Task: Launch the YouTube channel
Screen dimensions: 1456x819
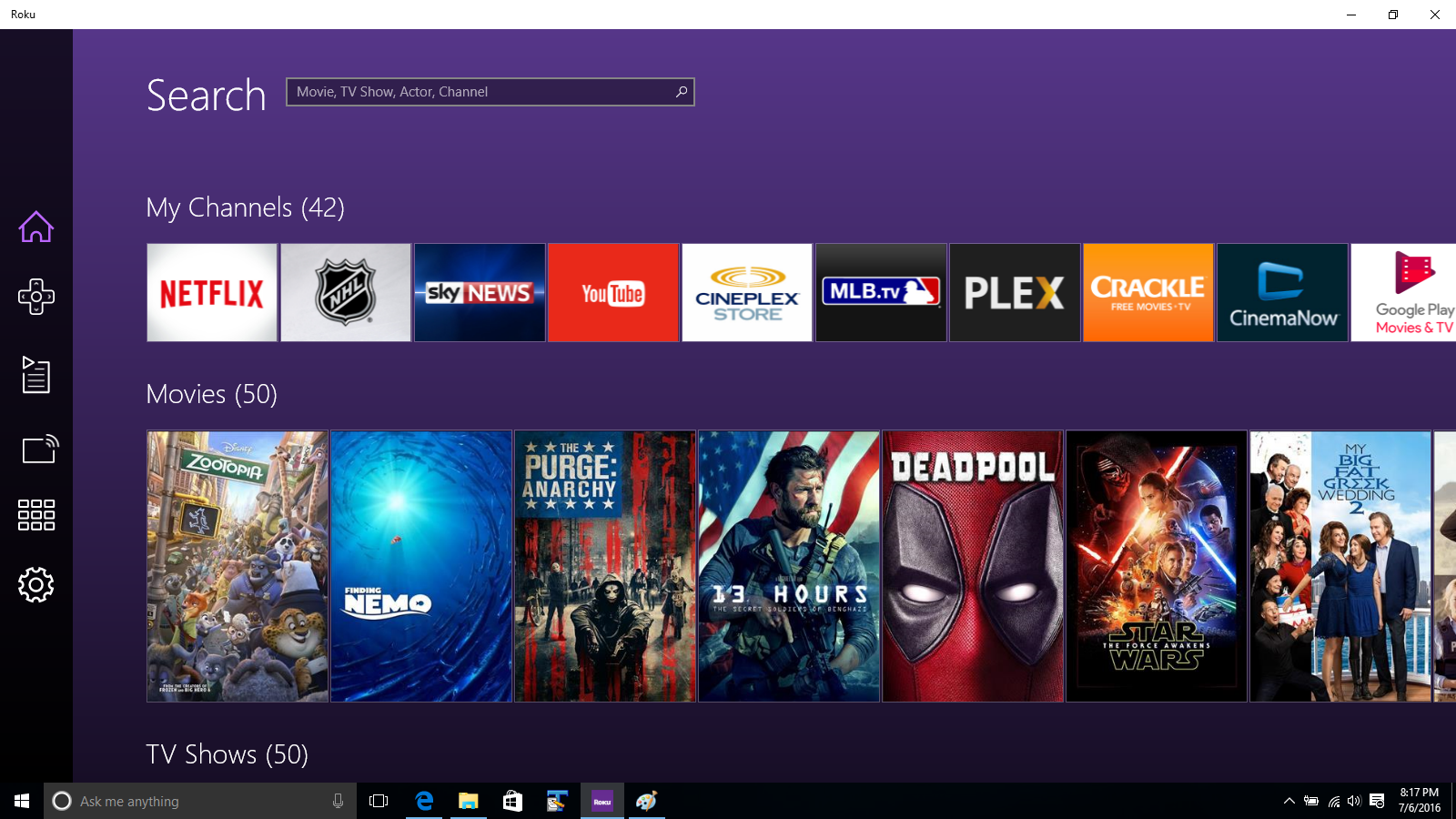Action: pos(612,292)
